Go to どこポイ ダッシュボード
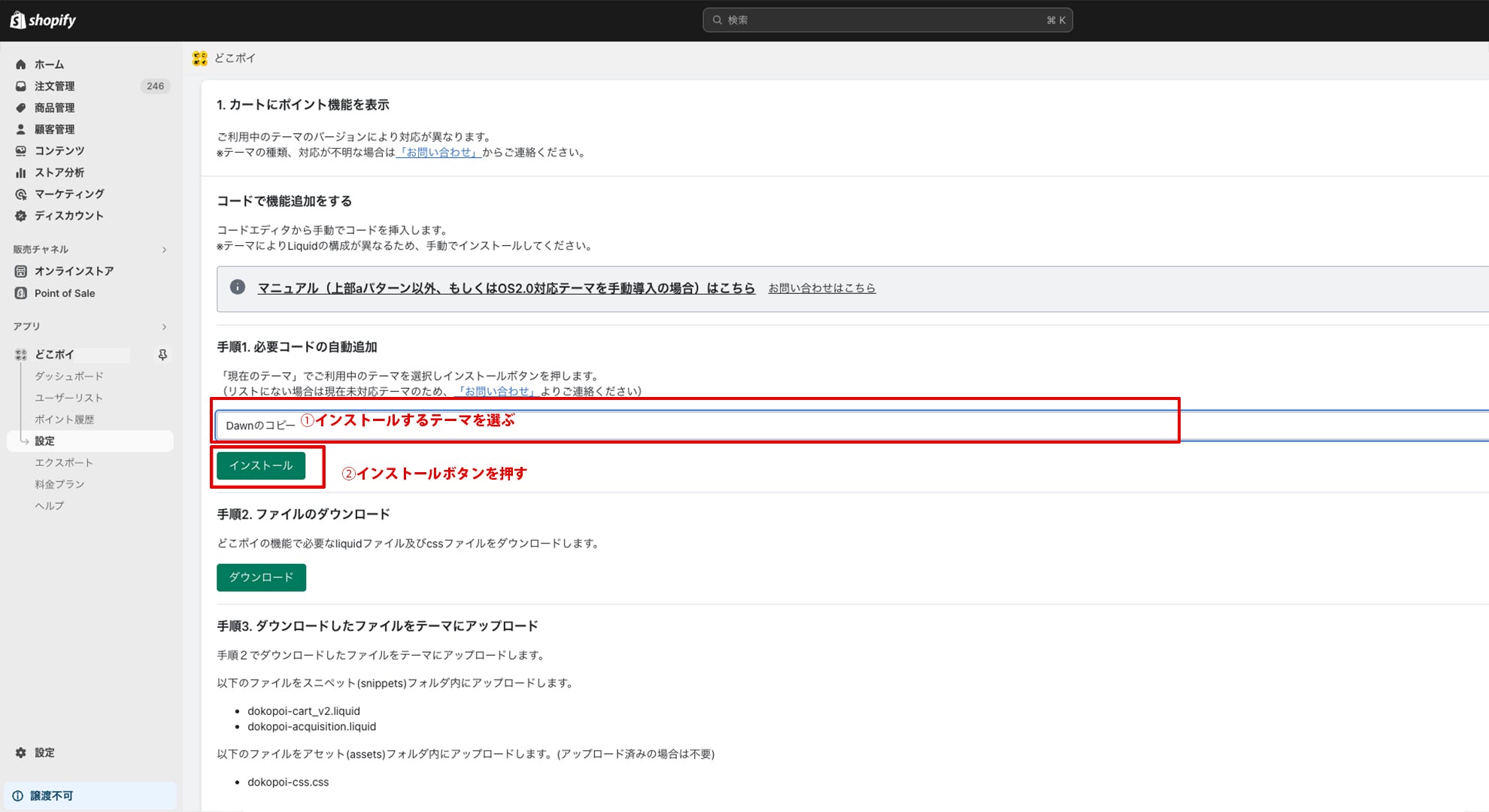The width and height of the screenshot is (1489, 812). click(x=69, y=376)
